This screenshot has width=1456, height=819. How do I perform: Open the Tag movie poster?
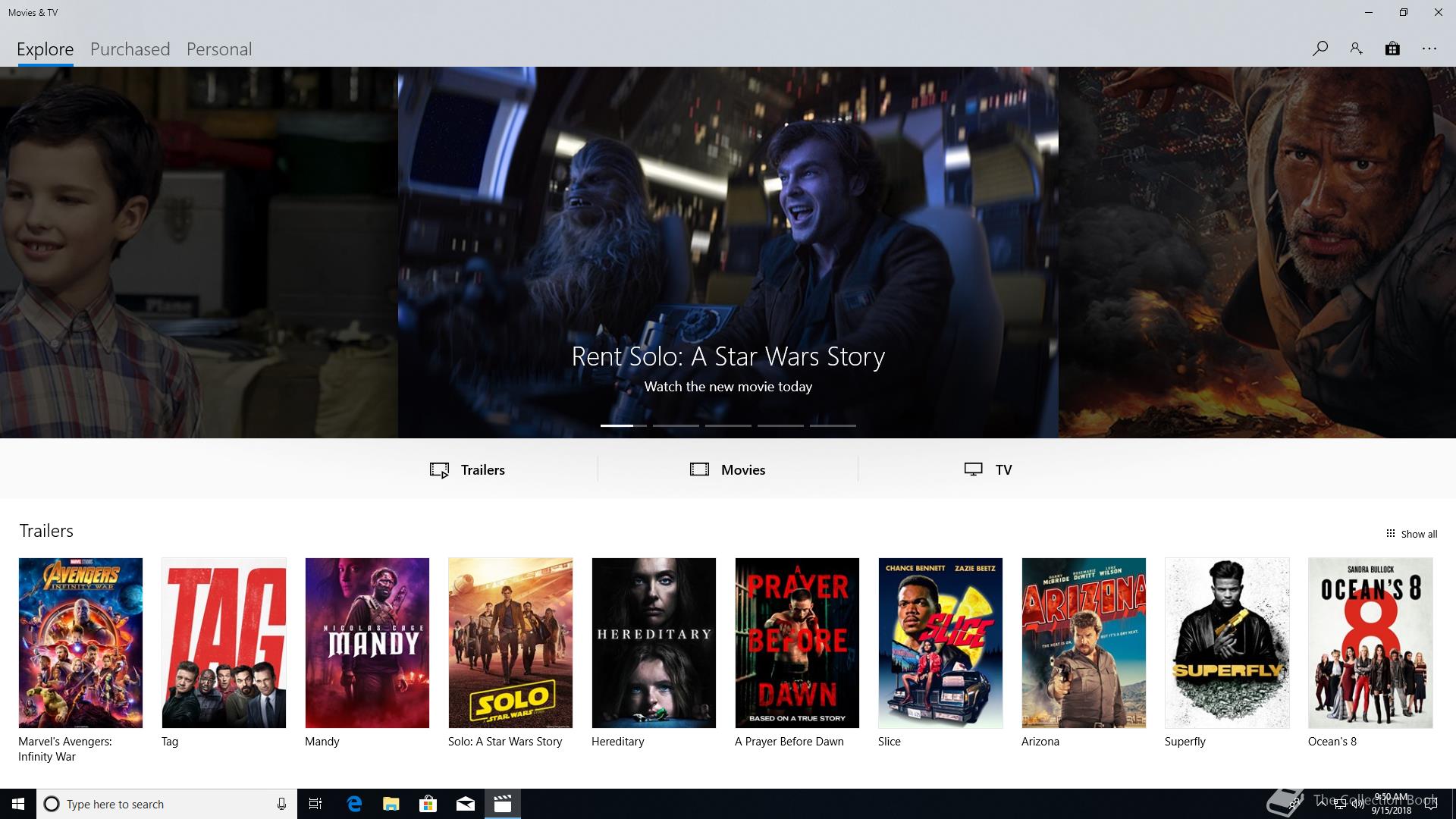point(224,643)
